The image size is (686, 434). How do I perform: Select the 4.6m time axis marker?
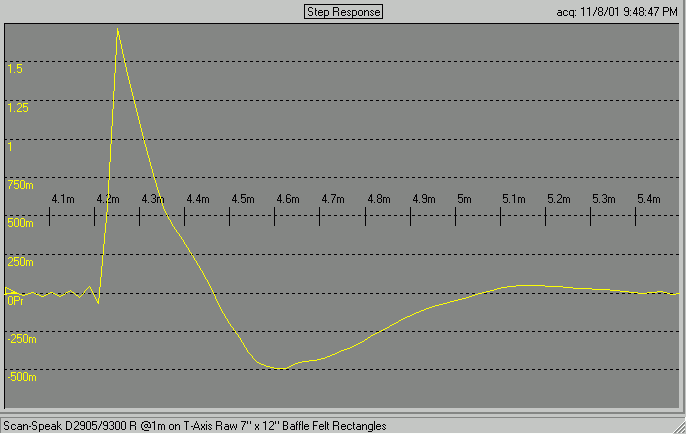(288, 200)
